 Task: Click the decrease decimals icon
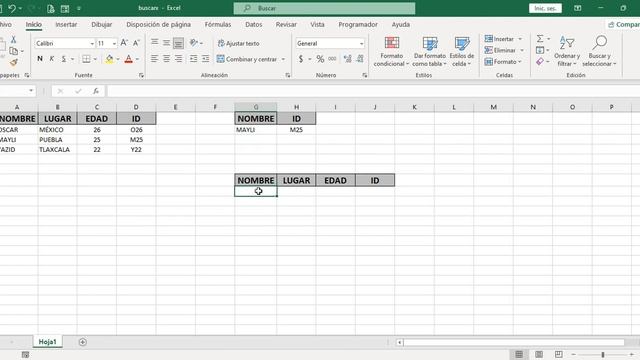pos(360,59)
